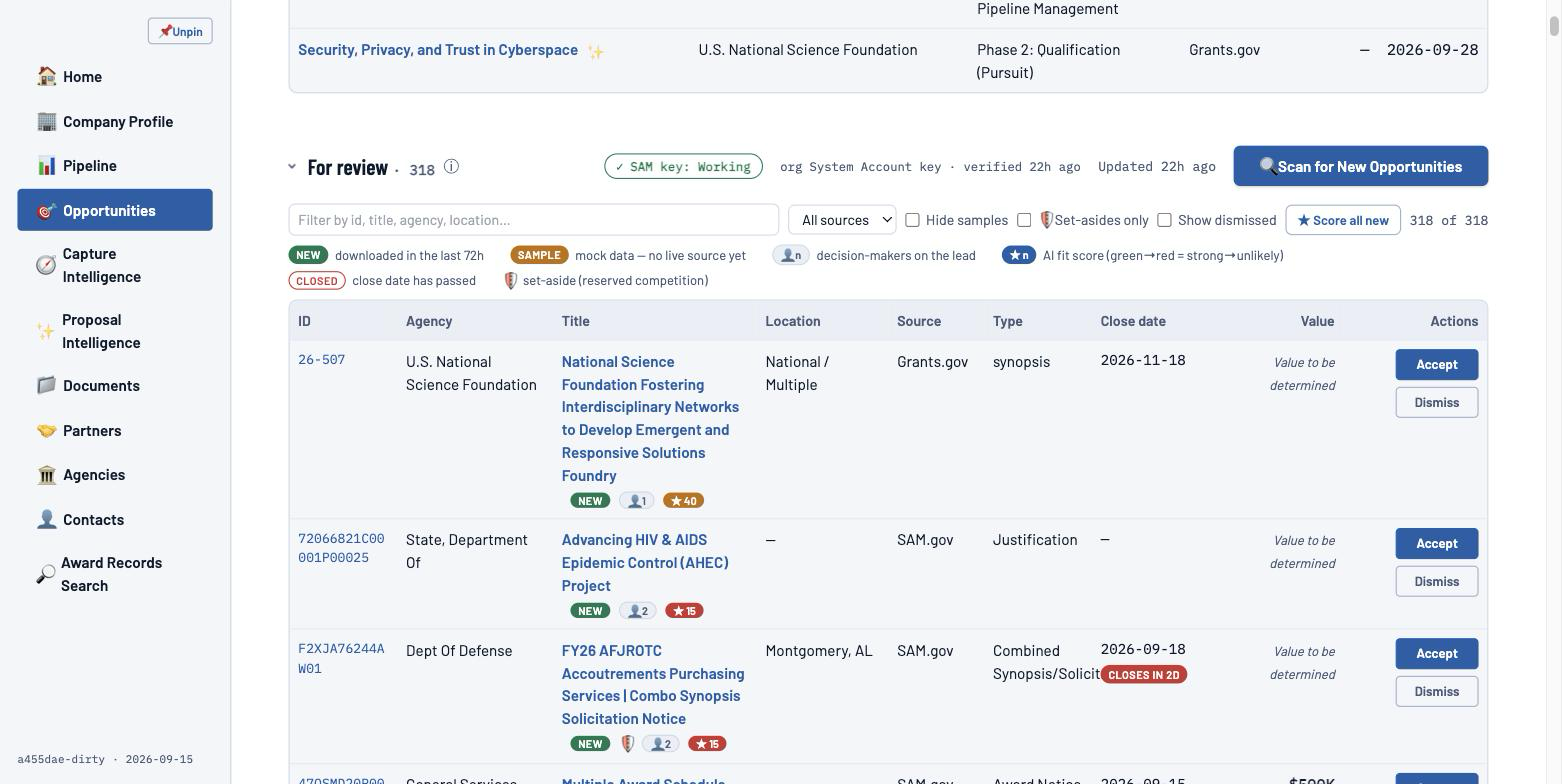Click sparkle icon beside Security, Privacy, and Trust
This screenshot has width=1562, height=784.
click(x=595, y=51)
